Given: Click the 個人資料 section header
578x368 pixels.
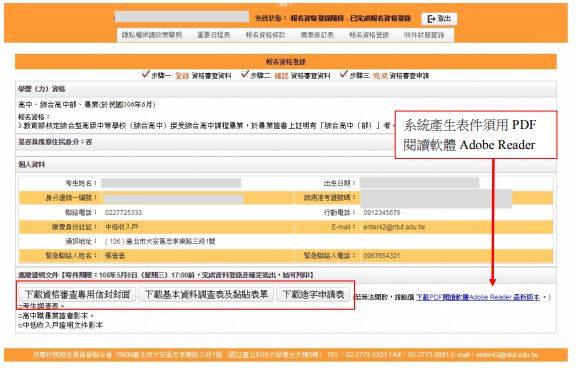Looking at the screenshot, I should 286,164.
